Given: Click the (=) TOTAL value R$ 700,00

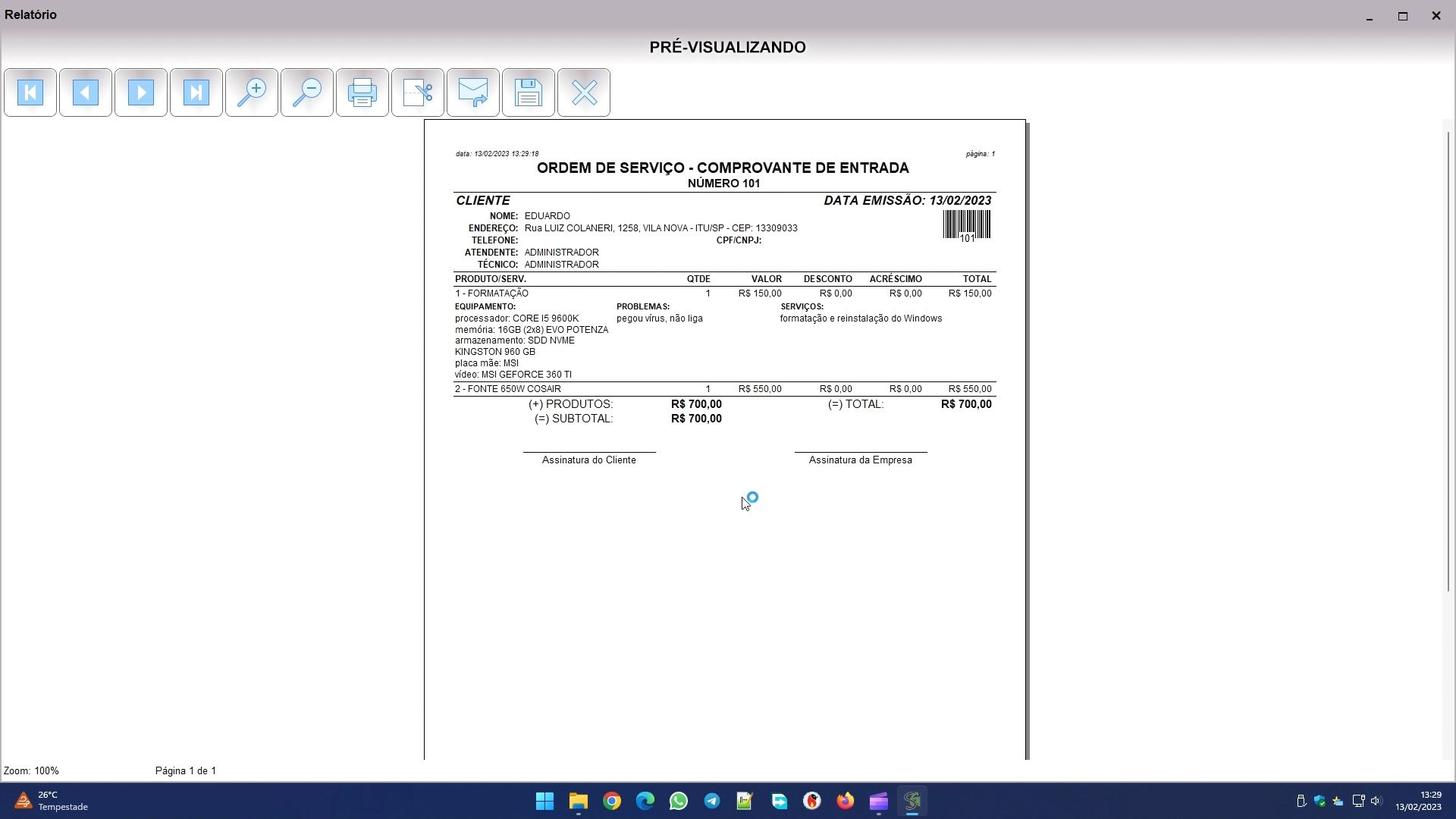Looking at the screenshot, I should pyautogui.click(x=966, y=404).
